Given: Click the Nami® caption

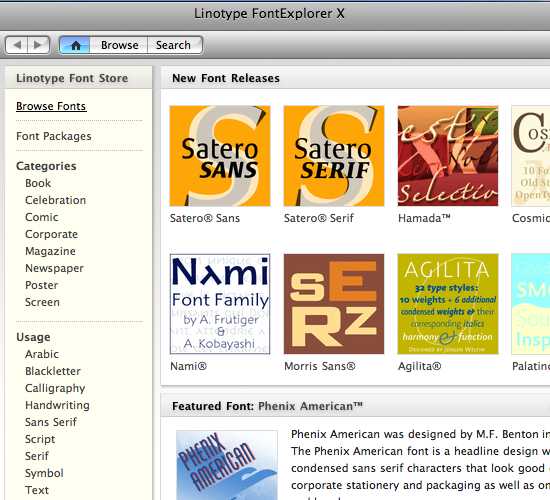Looking at the screenshot, I should (188, 366).
